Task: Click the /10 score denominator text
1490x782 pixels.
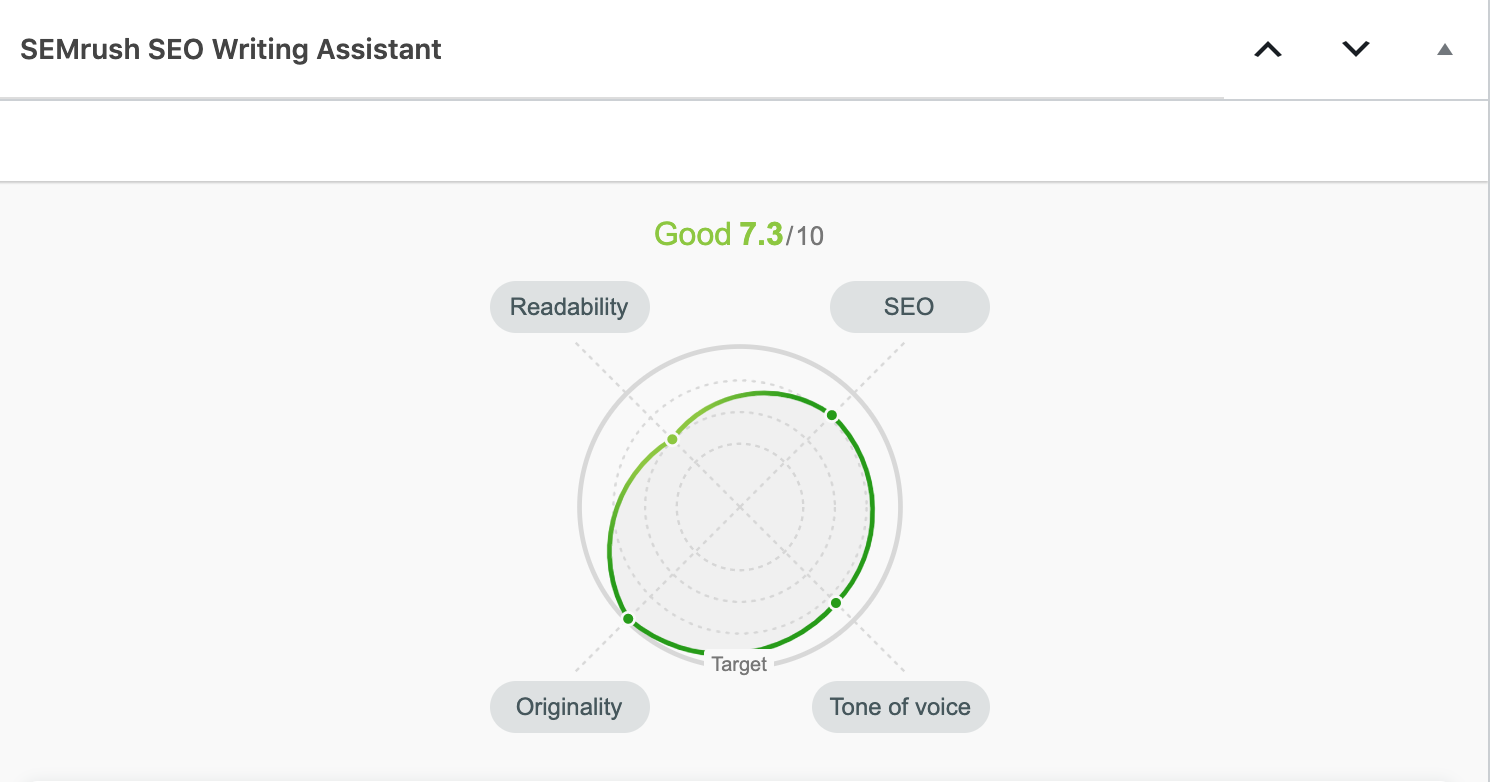Action: [805, 236]
